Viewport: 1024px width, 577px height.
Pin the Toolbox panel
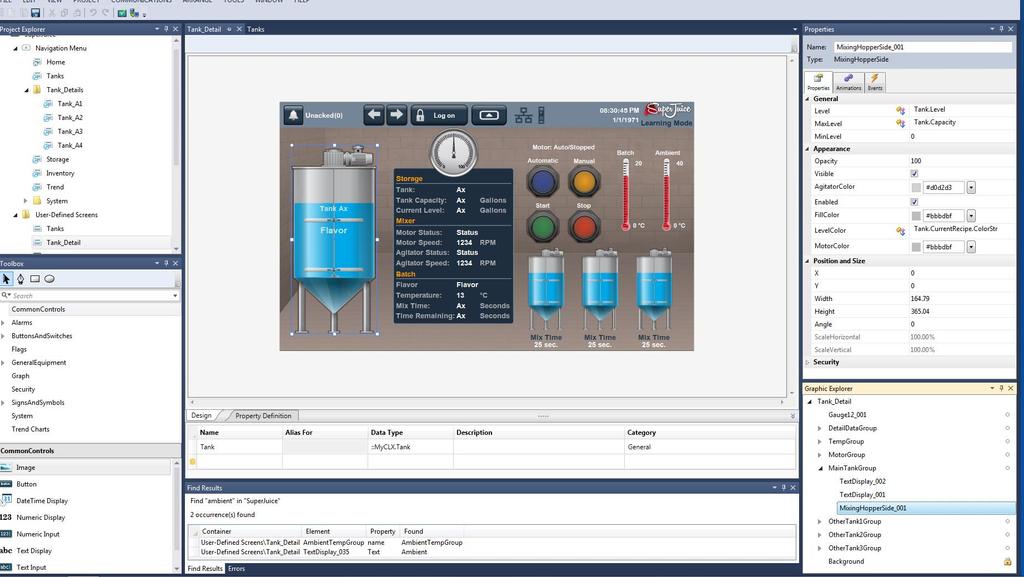click(166, 263)
